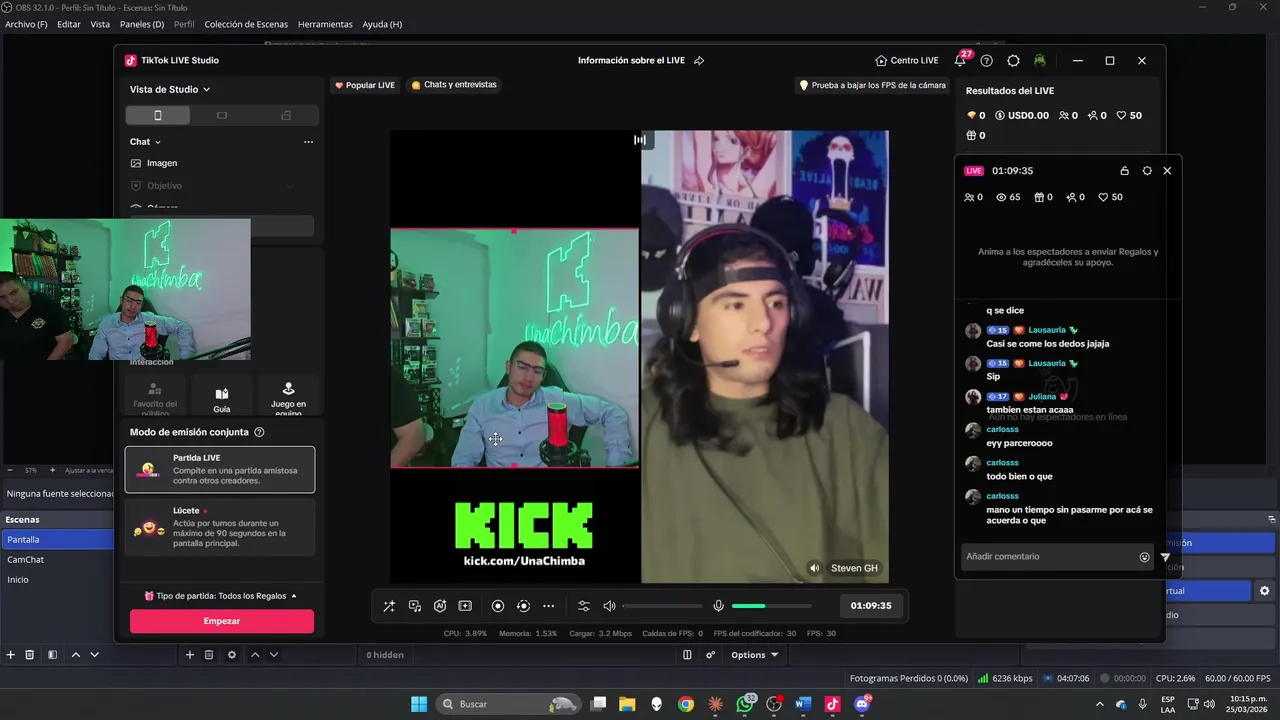This screenshot has width=1280, height=720.
Task: Open the emoji picker in comment box
Action: [1145, 557]
